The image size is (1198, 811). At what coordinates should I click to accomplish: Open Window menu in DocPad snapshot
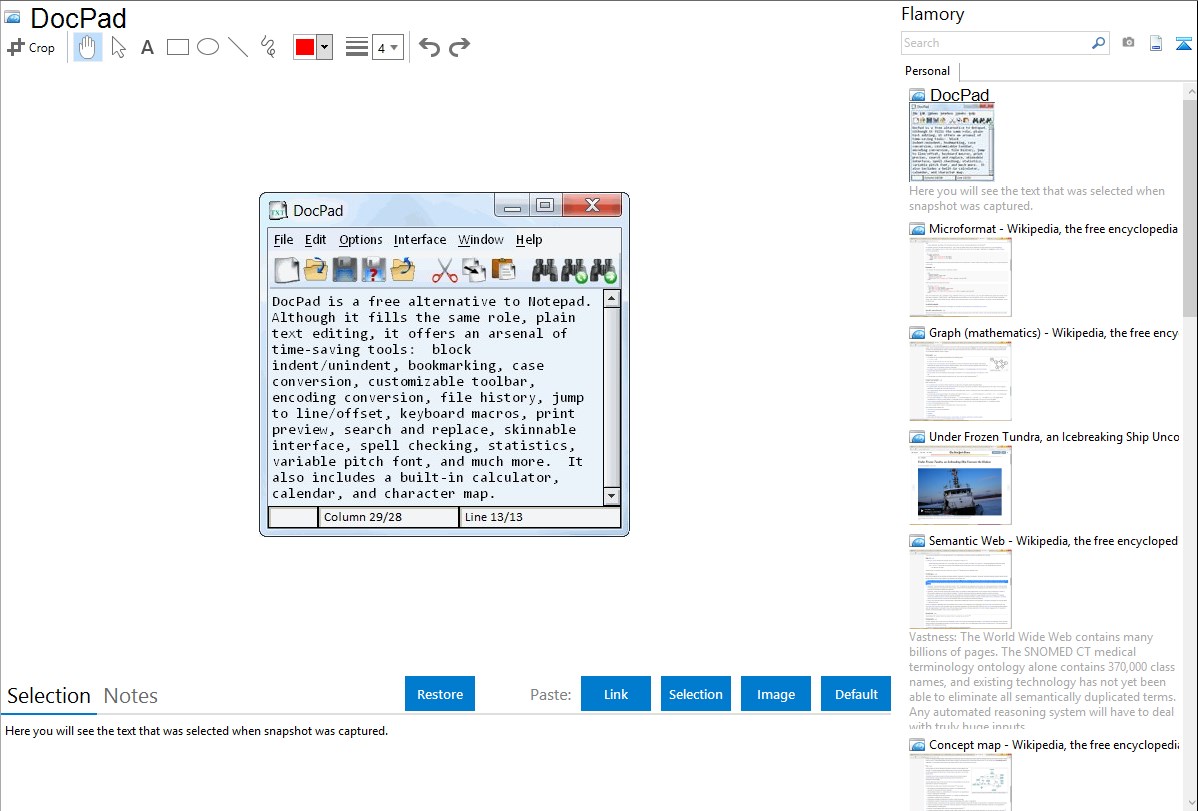tap(481, 239)
